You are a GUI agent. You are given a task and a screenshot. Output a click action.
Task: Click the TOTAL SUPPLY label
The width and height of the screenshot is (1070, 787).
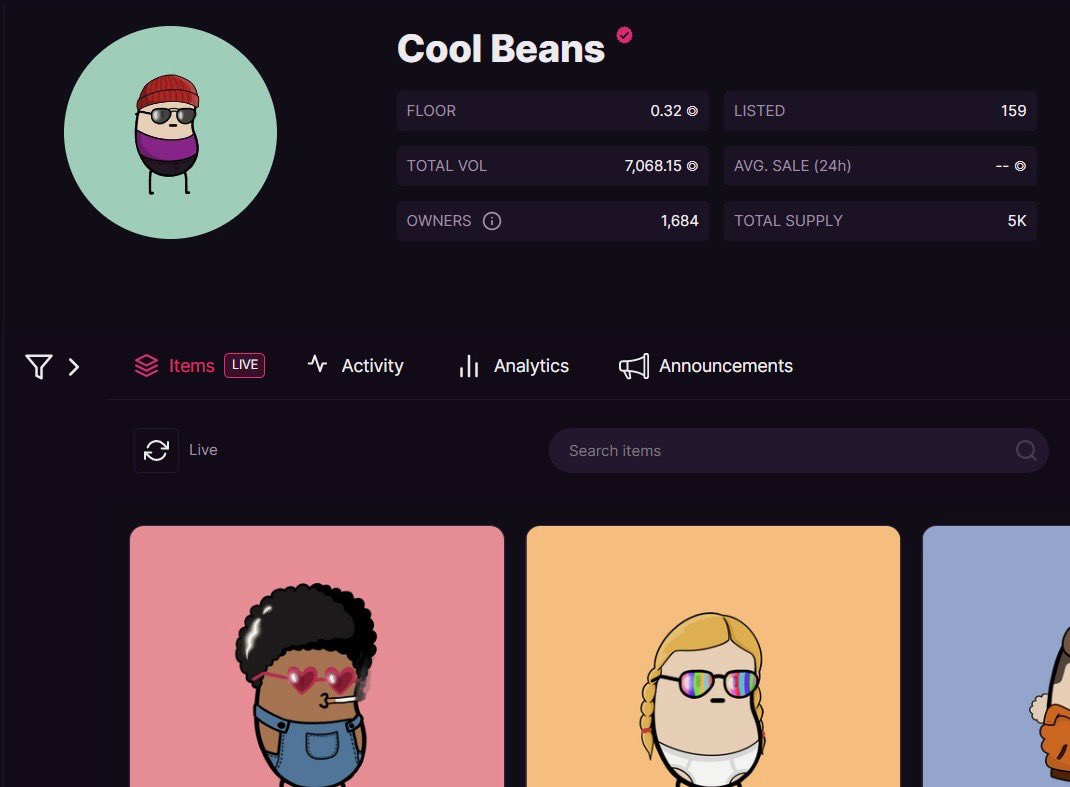coord(789,221)
